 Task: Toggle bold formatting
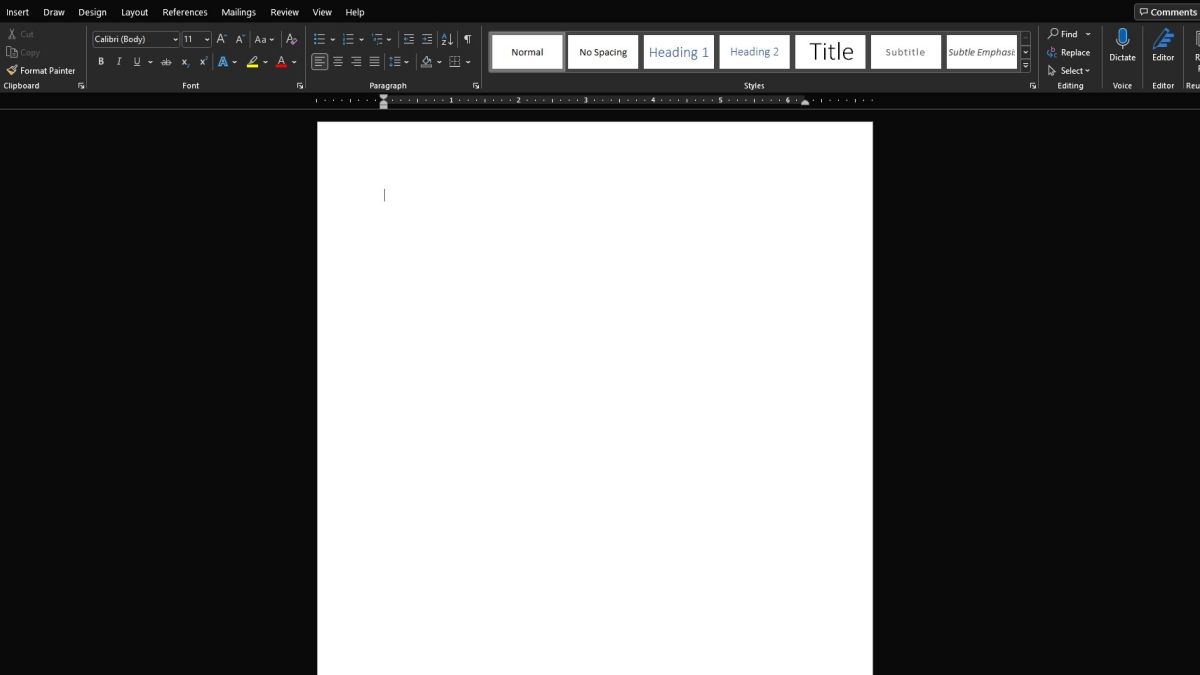[x=101, y=62]
